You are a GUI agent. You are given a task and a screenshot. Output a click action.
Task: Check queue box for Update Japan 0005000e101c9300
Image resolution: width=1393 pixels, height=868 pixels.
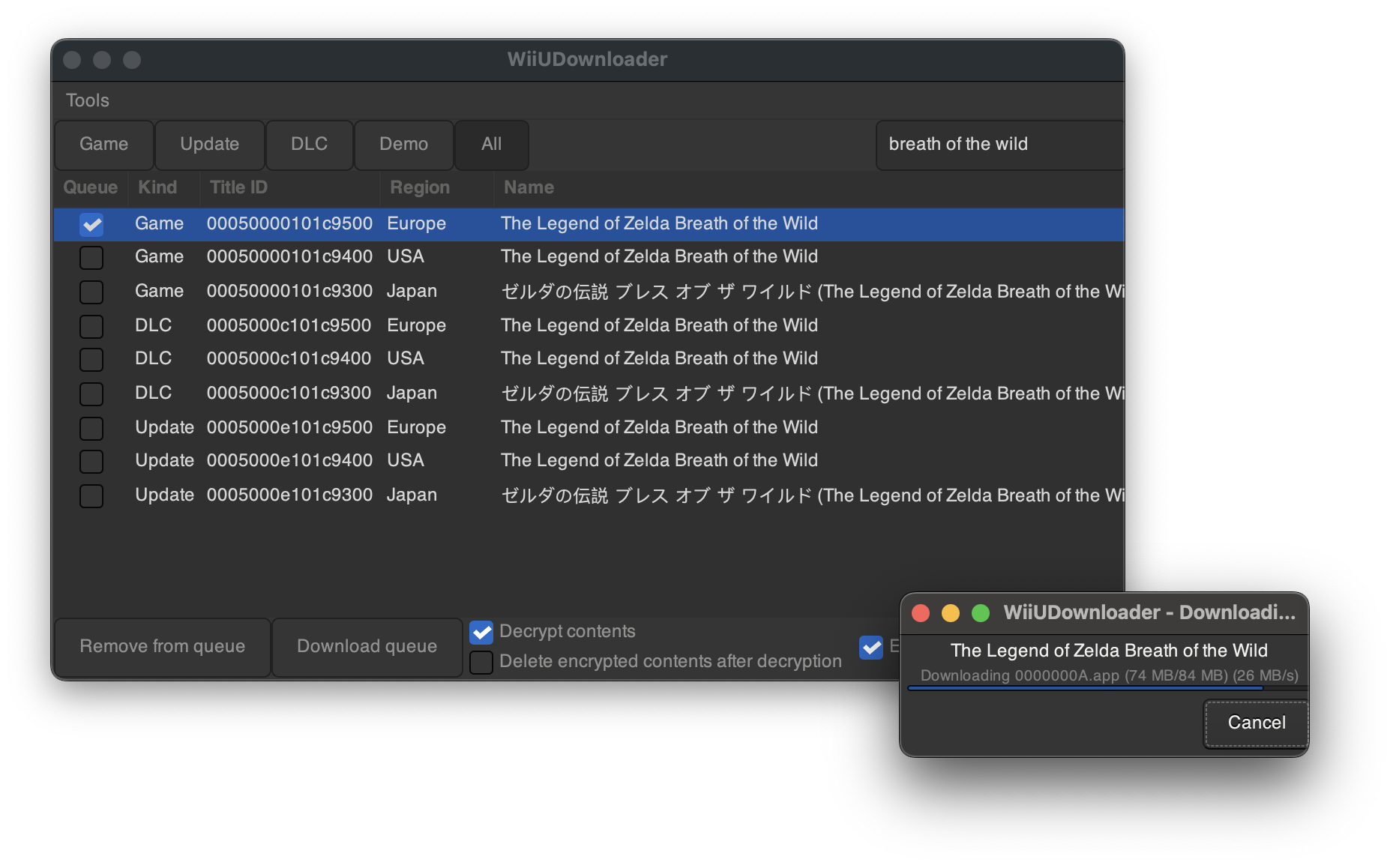[x=91, y=495]
